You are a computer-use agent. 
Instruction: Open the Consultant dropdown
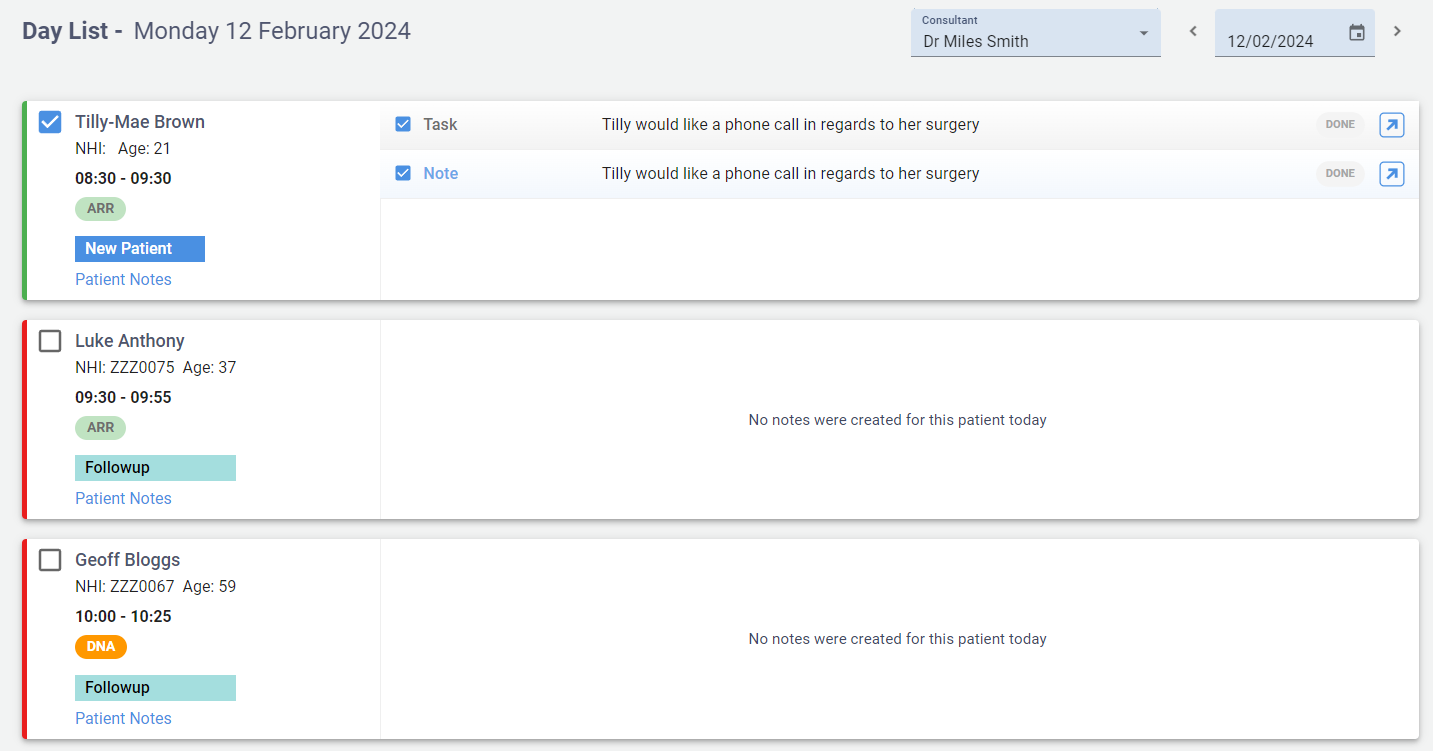[1025, 41]
